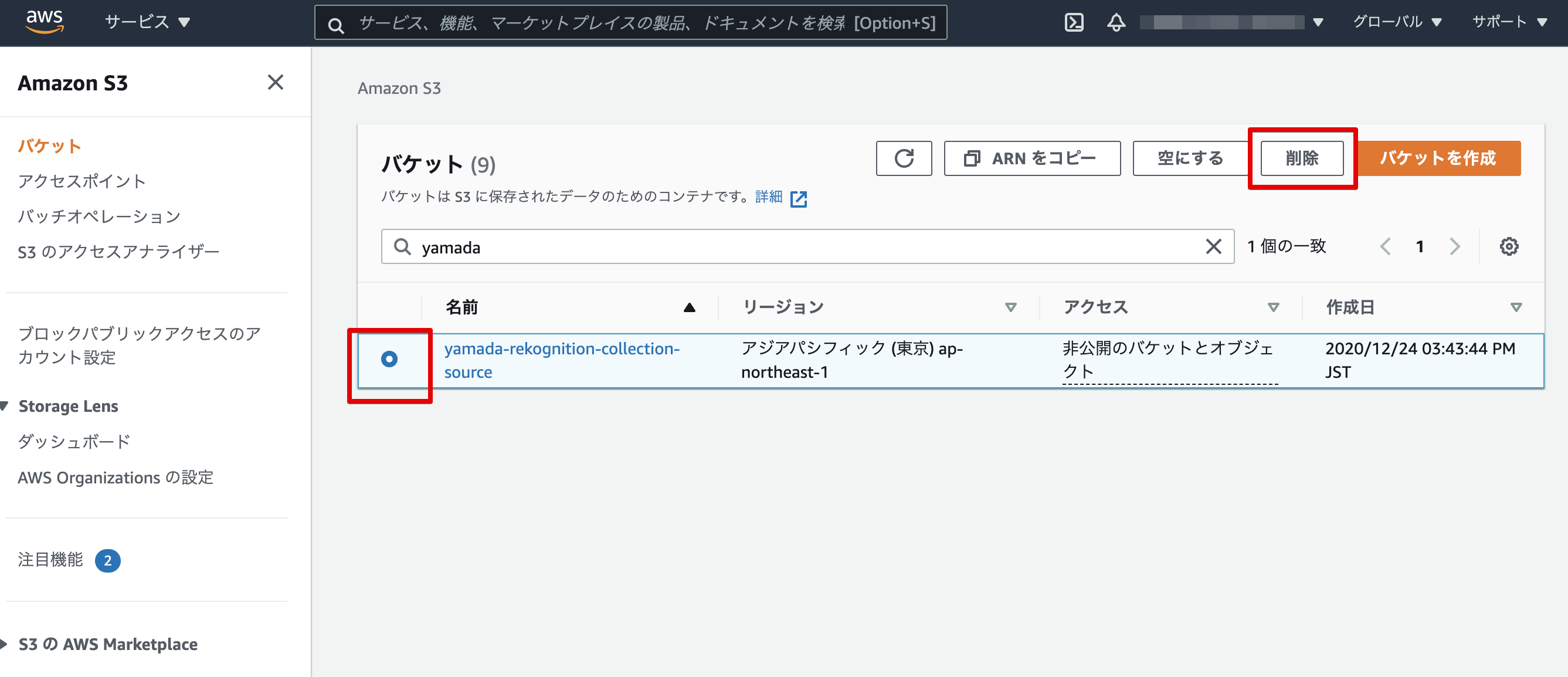Click ARN をコピー button
1568x677 pixels.
pyautogui.click(x=1031, y=158)
